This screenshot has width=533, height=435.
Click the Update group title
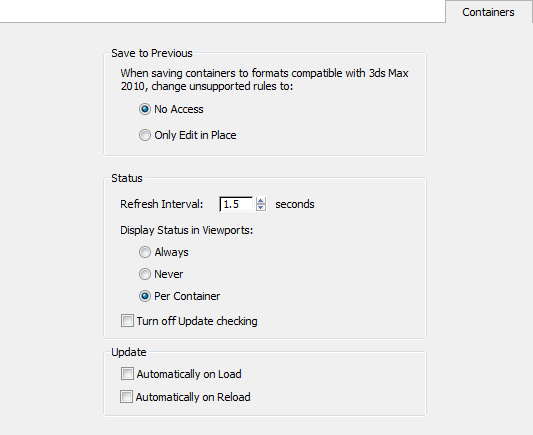[x=129, y=352]
